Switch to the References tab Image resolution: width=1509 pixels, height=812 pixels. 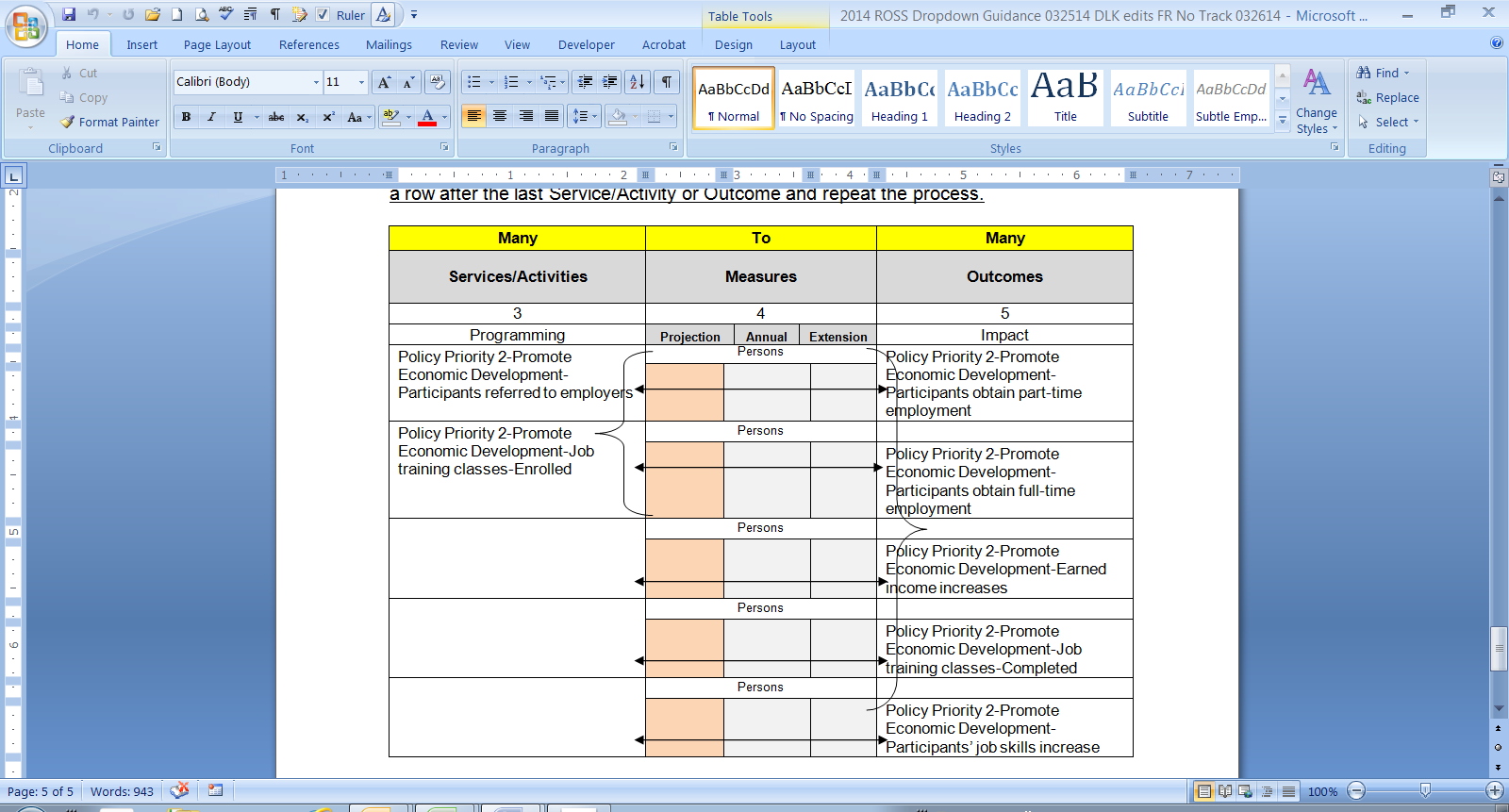309,44
